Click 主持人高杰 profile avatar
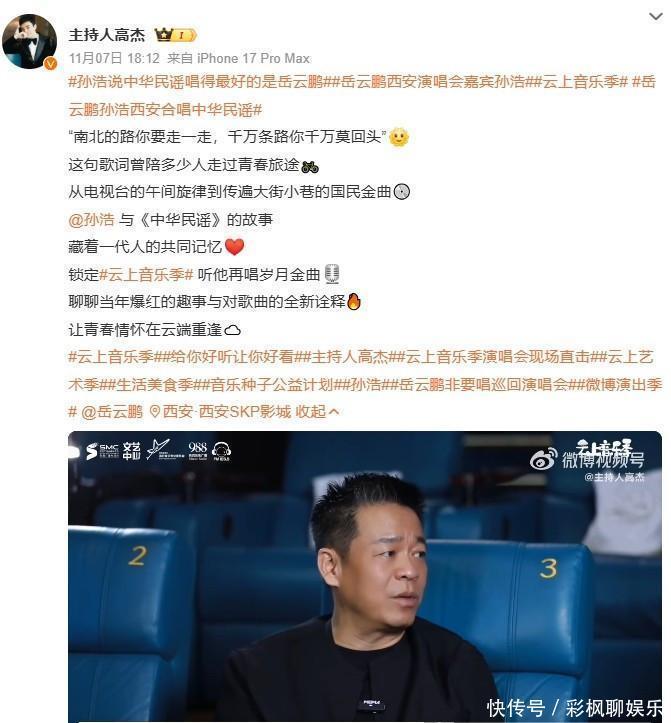 pos(29,41)
